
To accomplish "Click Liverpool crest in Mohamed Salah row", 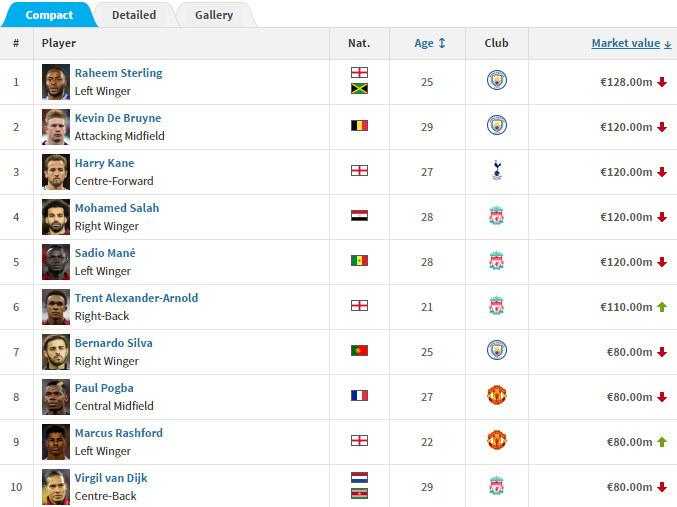I will (x=497, y=215).
